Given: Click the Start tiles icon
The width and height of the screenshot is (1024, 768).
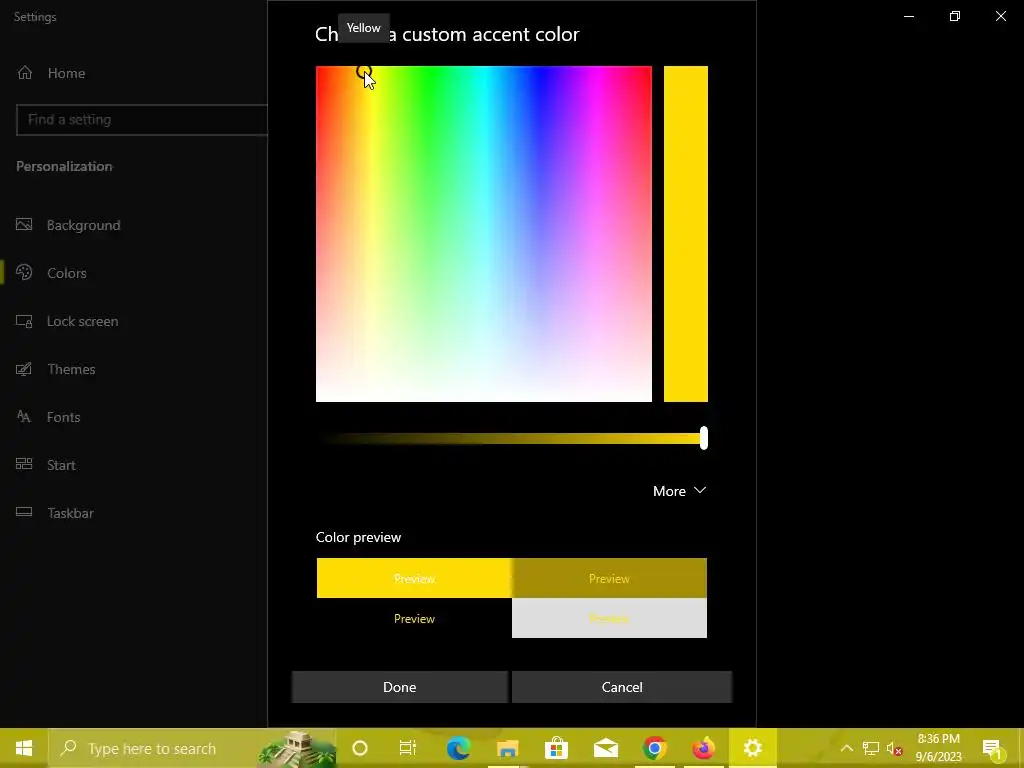Looking at the screenshot, I should 24,464.
